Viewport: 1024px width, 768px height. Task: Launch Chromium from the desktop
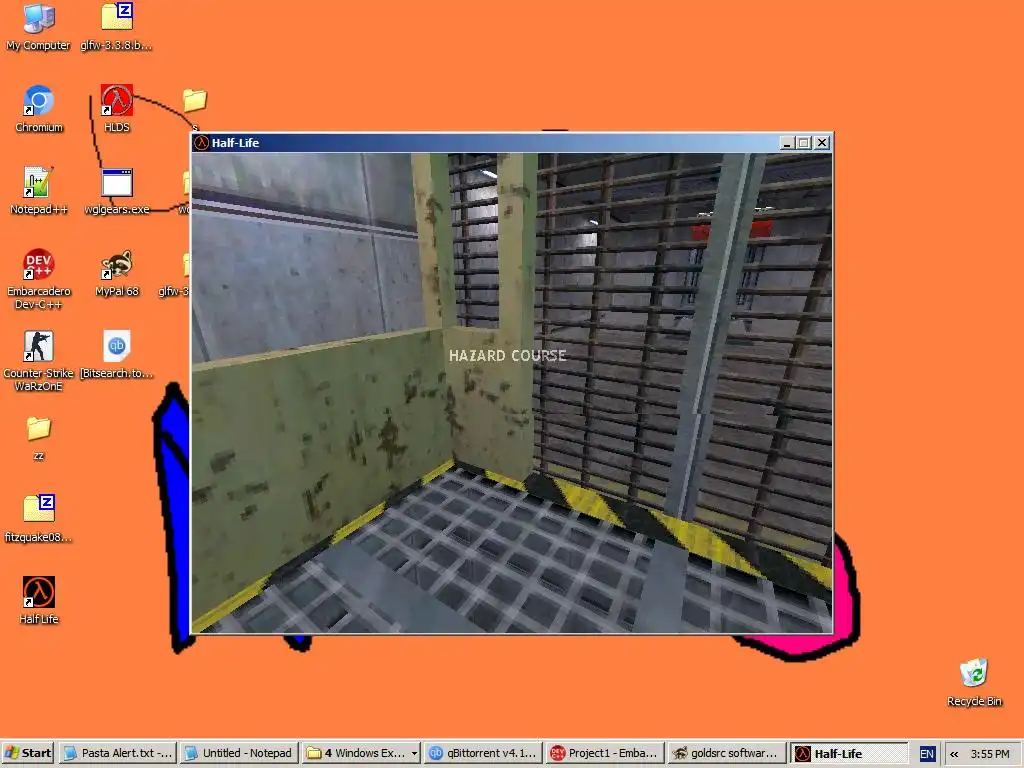coord(39,109)
